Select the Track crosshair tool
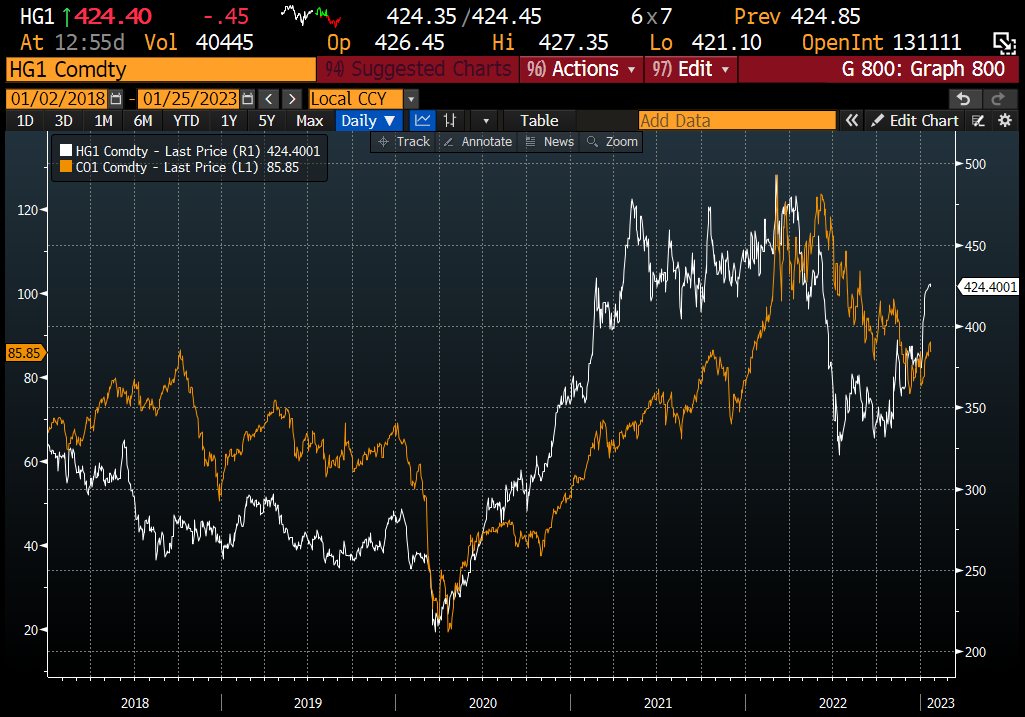The width and height of the screenshot is (1025, 717). [403, 141]
